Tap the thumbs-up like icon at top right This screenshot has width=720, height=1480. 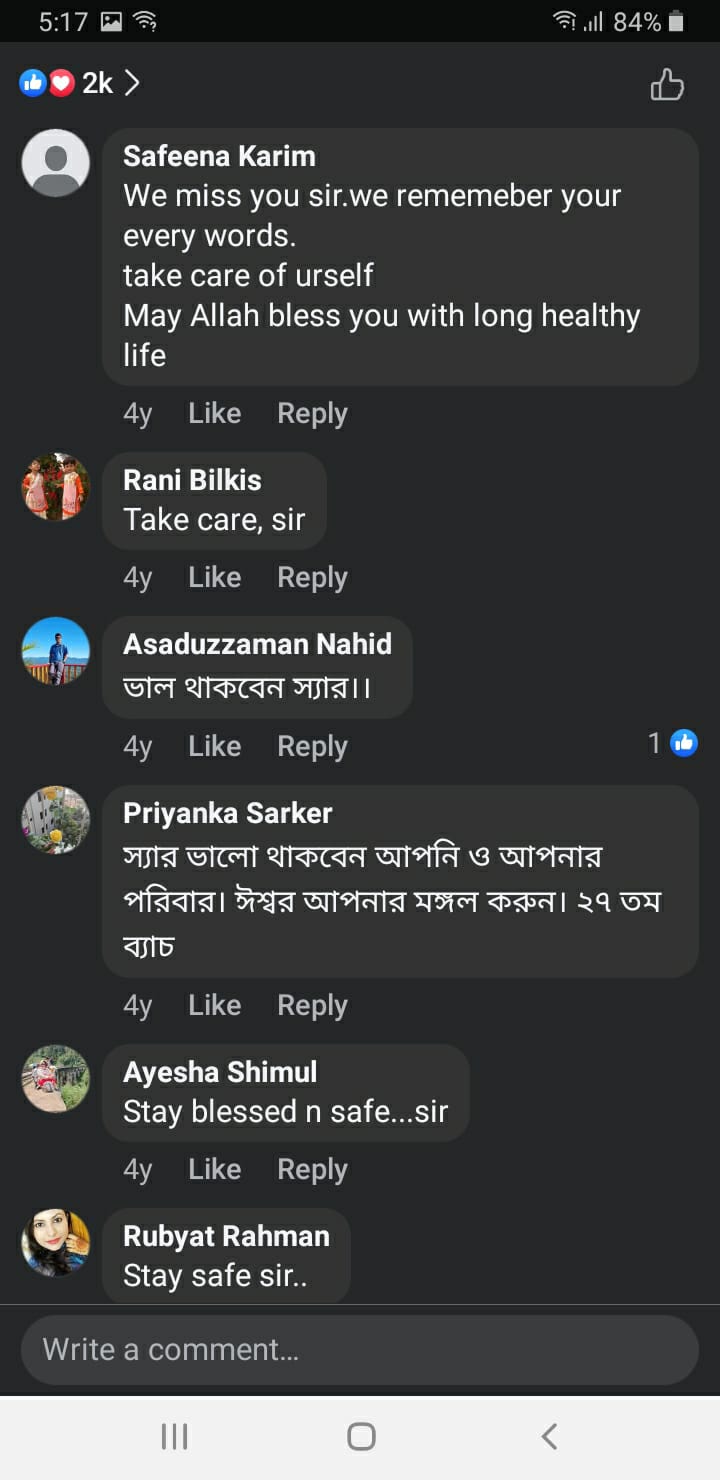pyautogui.click(x=667, y=85)
